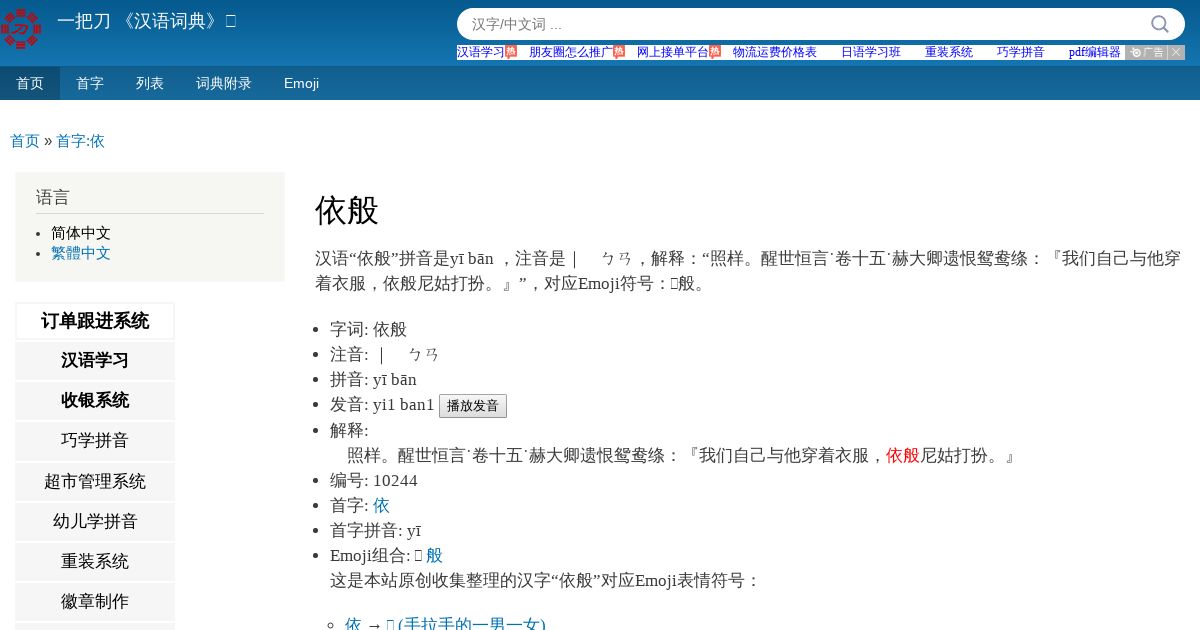Open the 依 first-character link

(x=381, y=505)
